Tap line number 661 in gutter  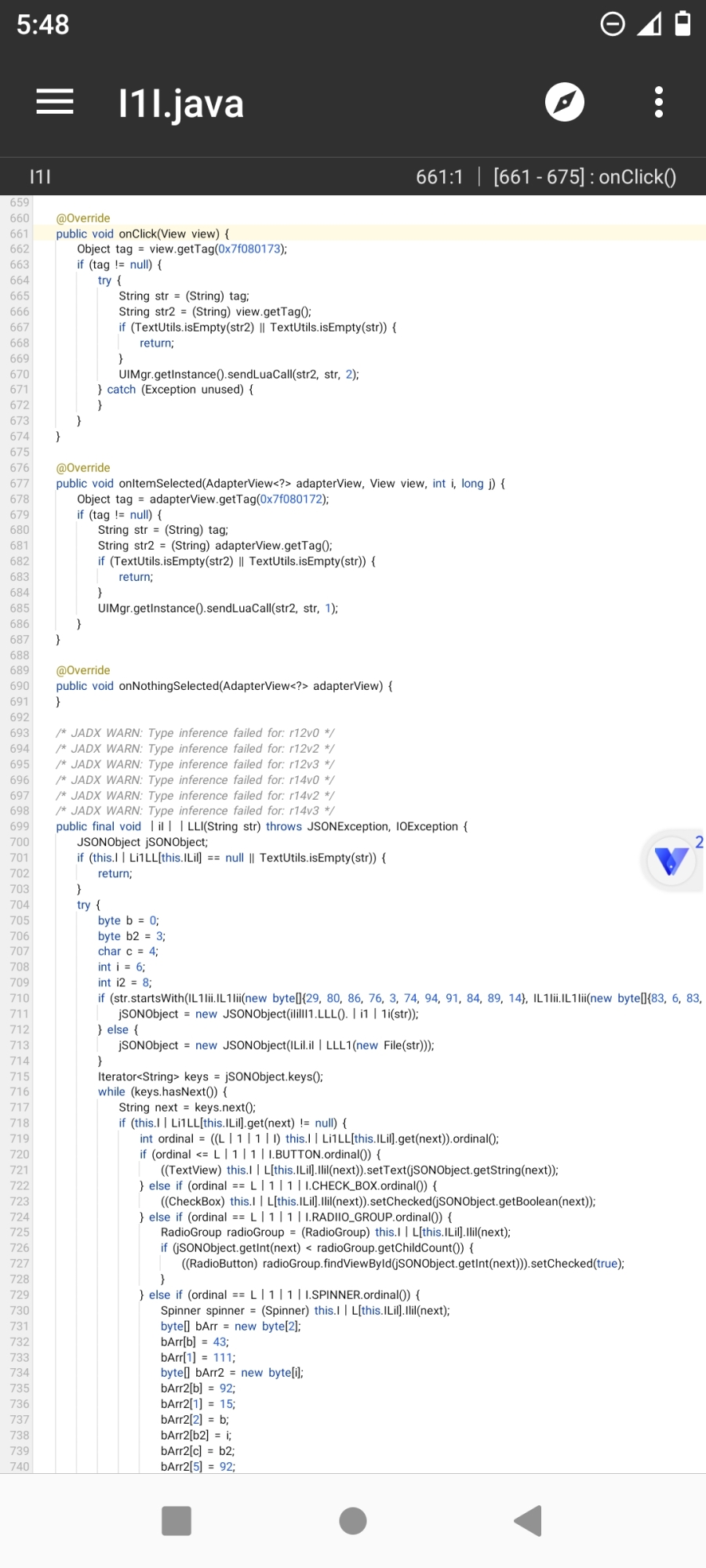coord(20,234)
